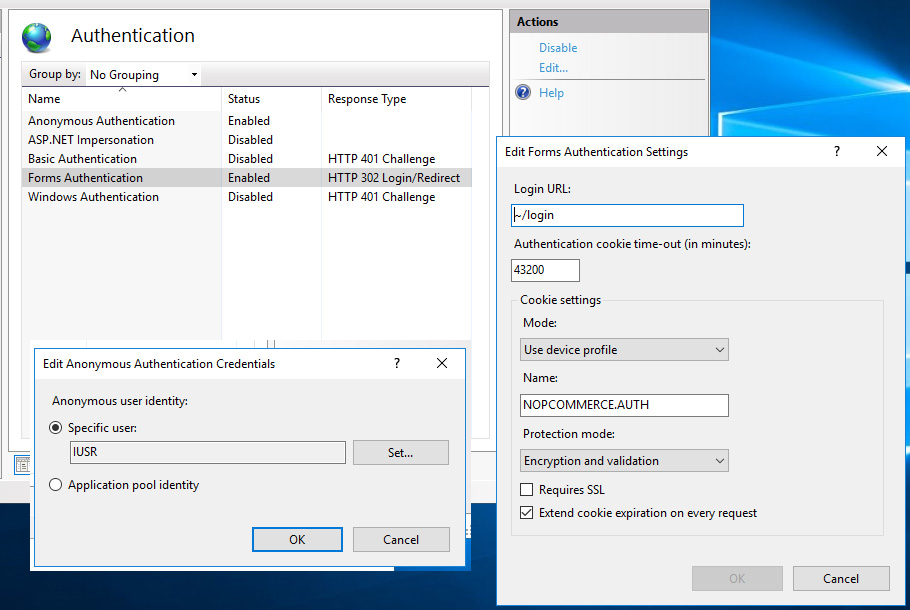Click the Authentication globe icon
The width and height of the screenshot is (910, 610).
pos(37,37)
